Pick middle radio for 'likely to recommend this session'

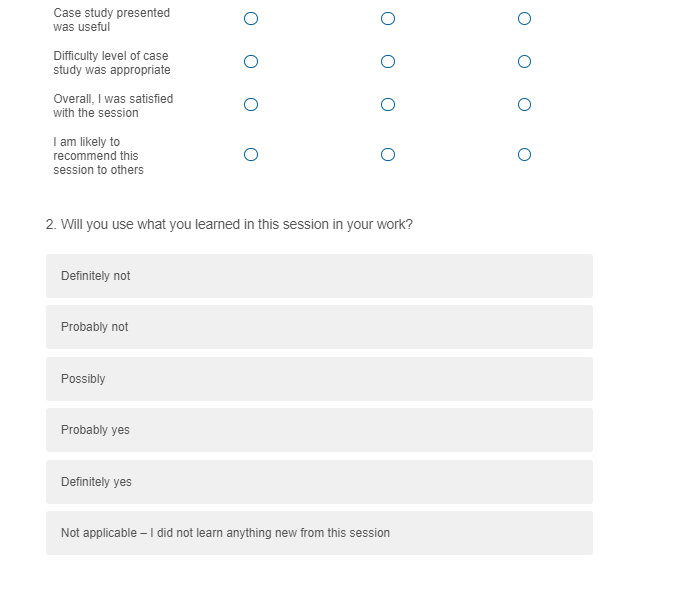[388, 155]
